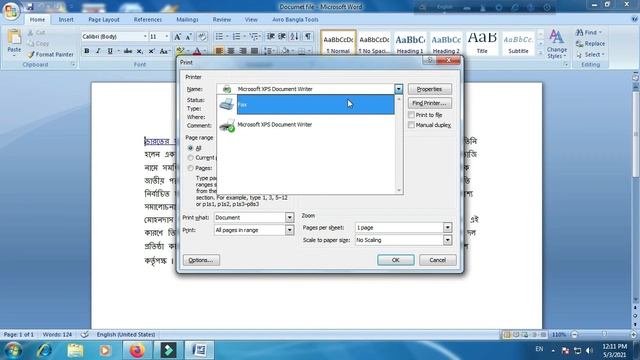Toggle Italic formatting

click(98, 51)
